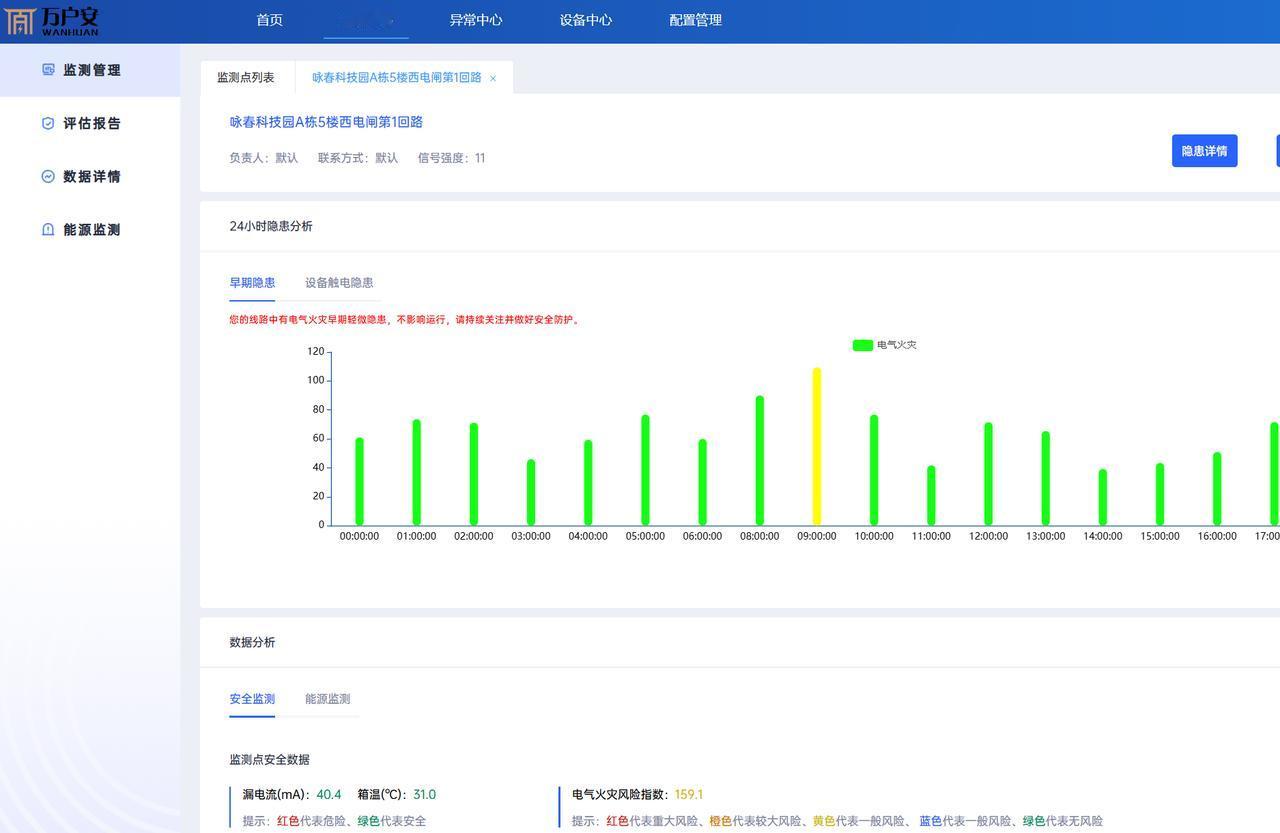The width and height of the screenshot is (1280, 833).
Task: Click the 漏电流 value 40.4
Action: (329, 795)
